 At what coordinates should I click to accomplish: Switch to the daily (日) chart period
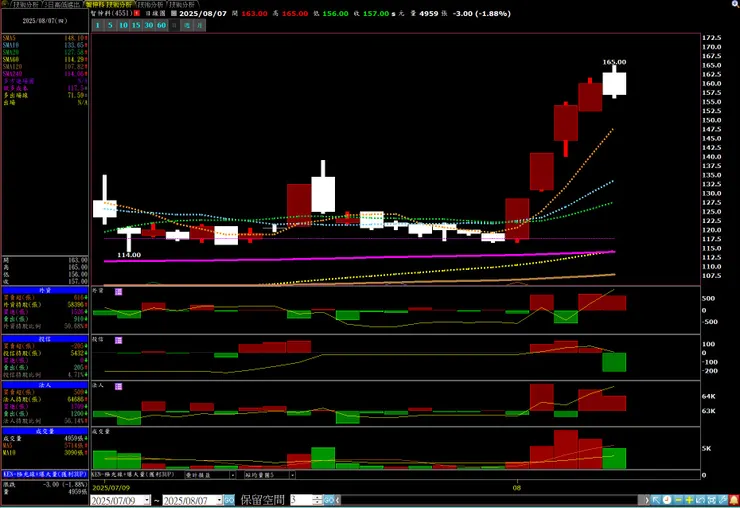click(174, 25)
